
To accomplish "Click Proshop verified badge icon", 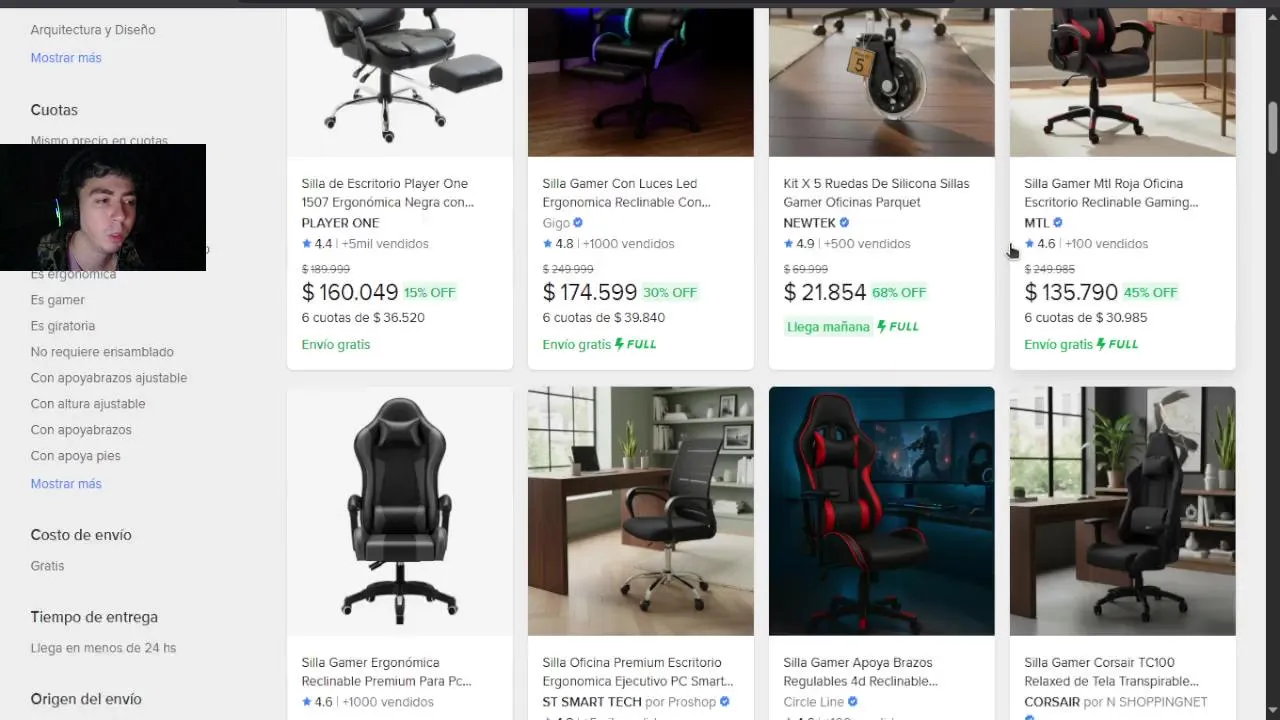I will click(725, 702).
